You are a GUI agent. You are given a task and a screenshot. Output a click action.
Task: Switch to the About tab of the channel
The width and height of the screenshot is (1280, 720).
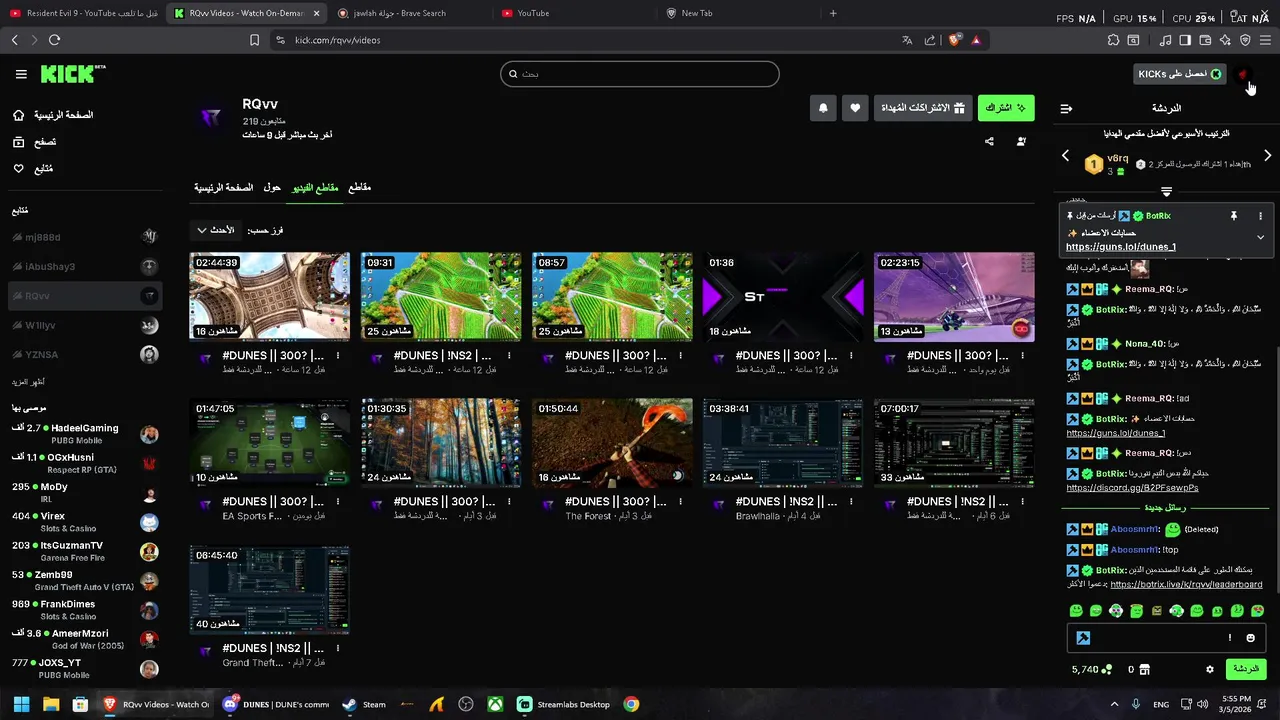tap(272, 187)
